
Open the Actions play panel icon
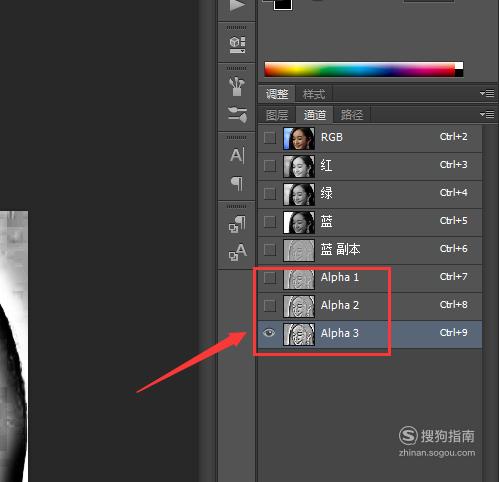(237, 6)
